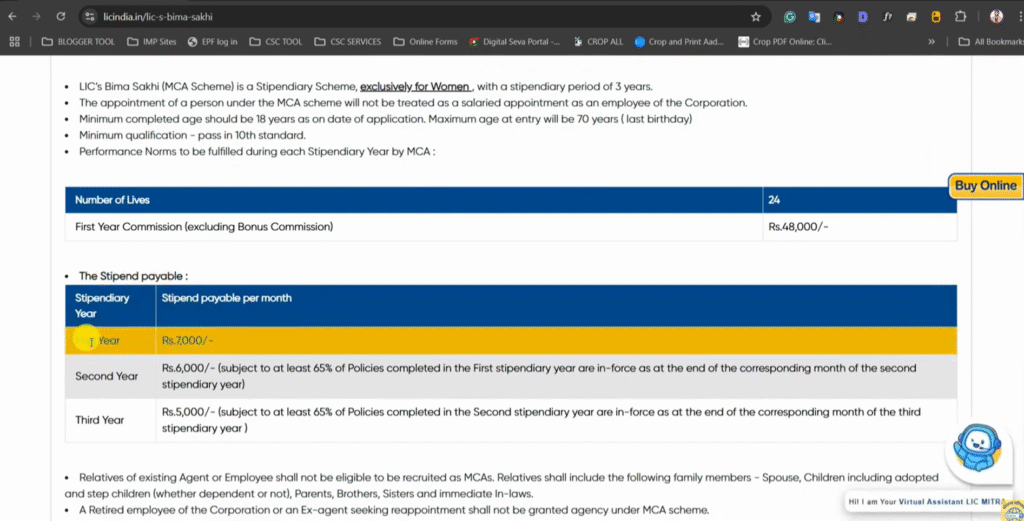Click the site information icon in address bar

click(90, 17)
